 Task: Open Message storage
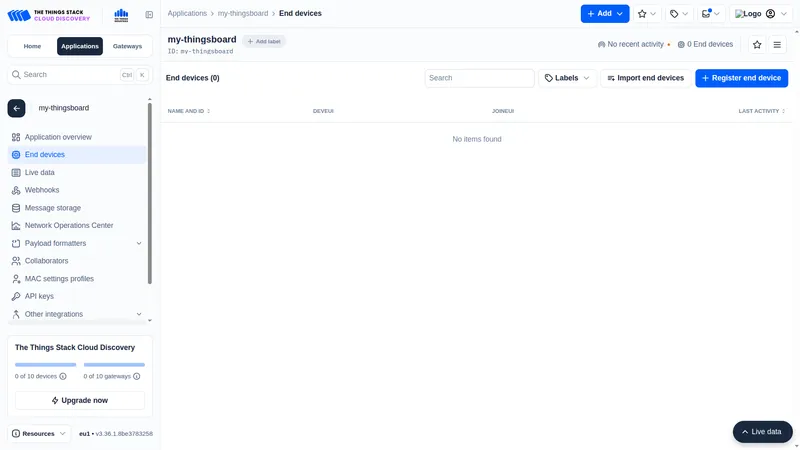(x=77, y=208)
